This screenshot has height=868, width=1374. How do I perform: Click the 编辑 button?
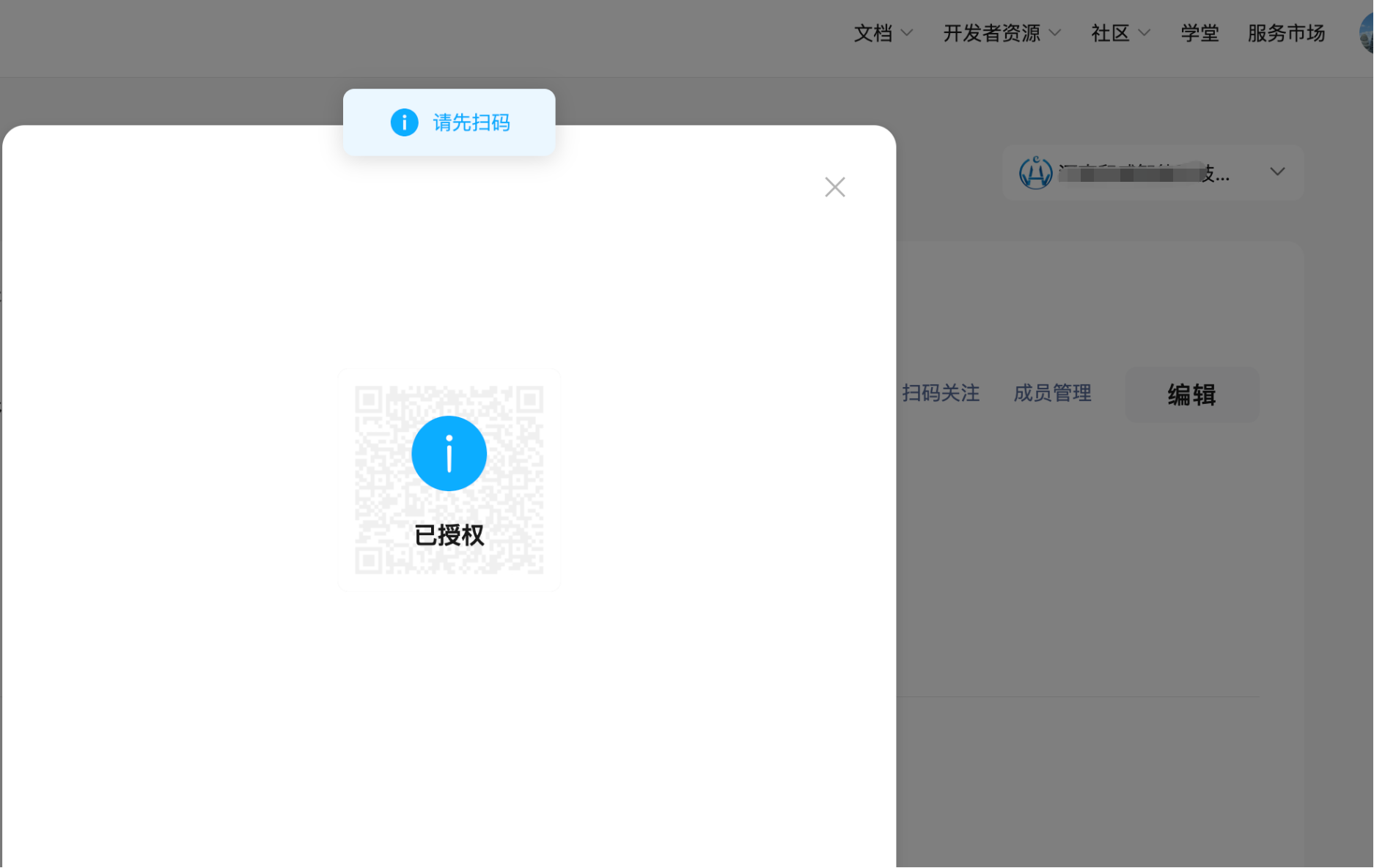[x=1192, y=395]
